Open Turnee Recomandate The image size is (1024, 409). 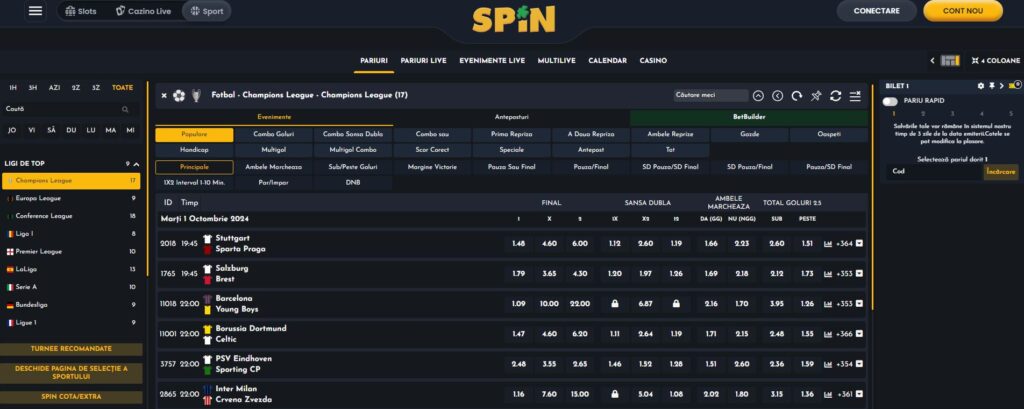point(71,349)
